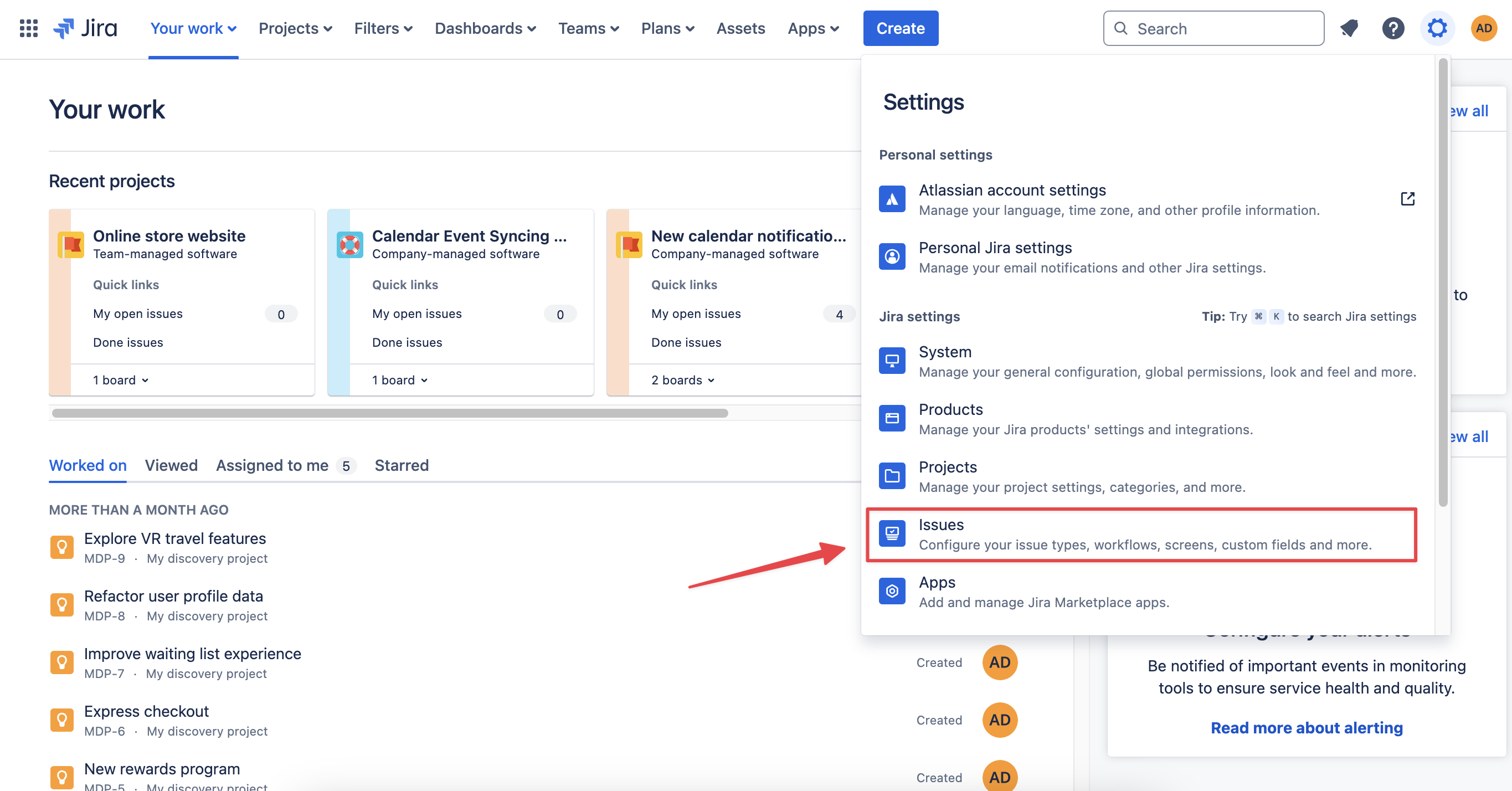Viewport: 1512px width, 791px height.
Task: Expand the Projects dropdown menu
Action: point(295,28)
